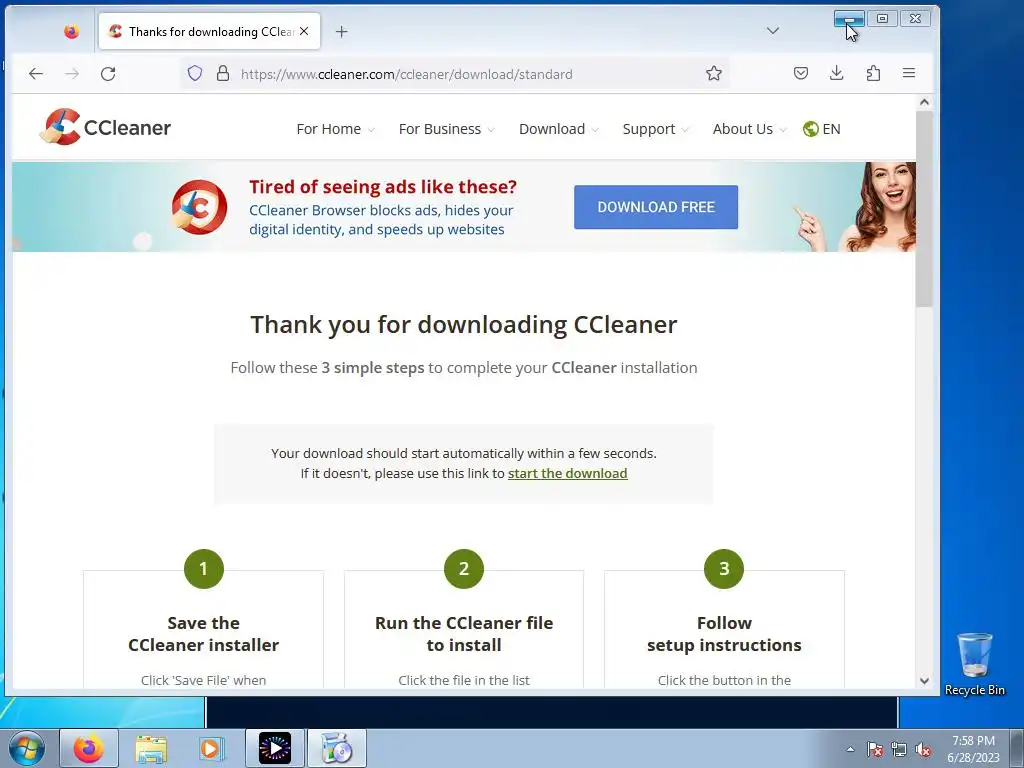The width and height of the screenshot is (1024, 768).
Task: Expand the Support menu
Action: tap(656, 129)
